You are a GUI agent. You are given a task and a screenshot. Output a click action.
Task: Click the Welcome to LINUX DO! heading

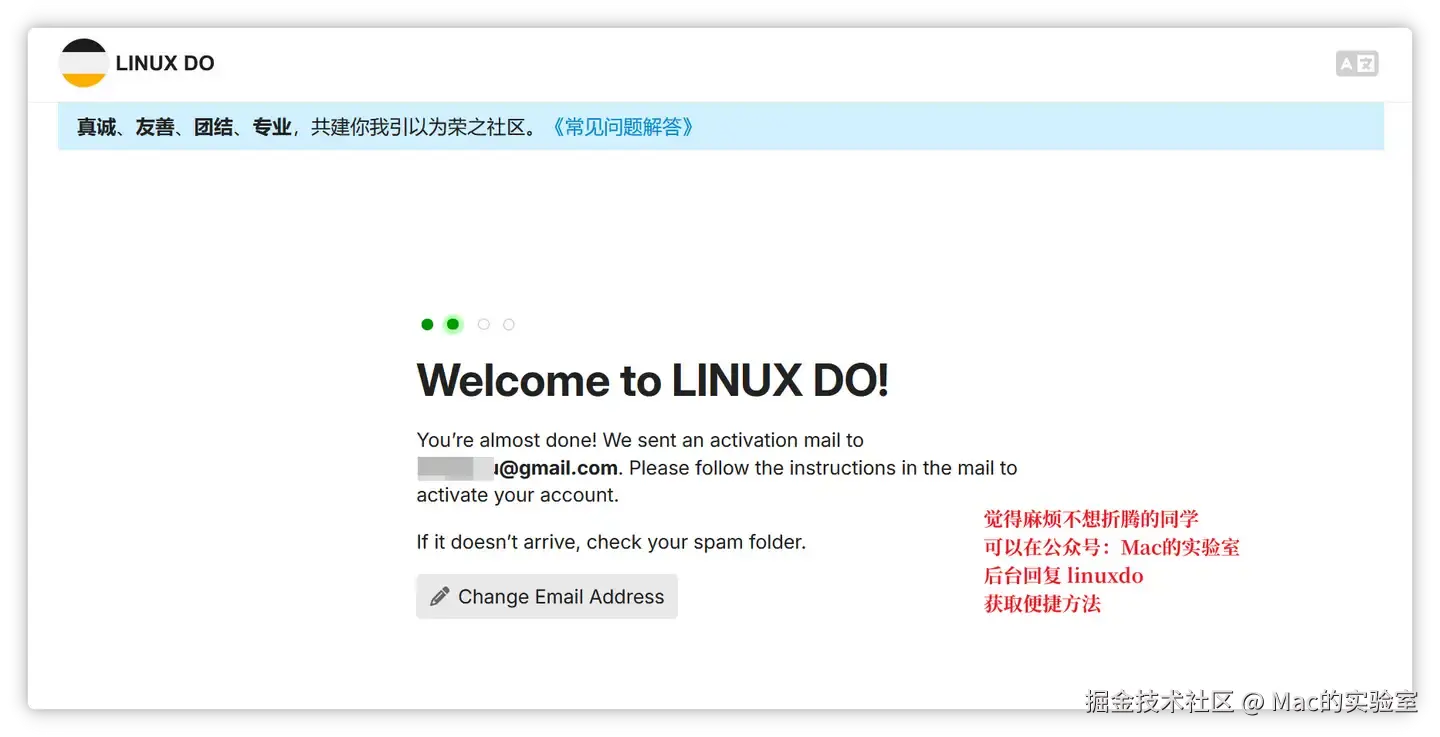coord(653,380)
